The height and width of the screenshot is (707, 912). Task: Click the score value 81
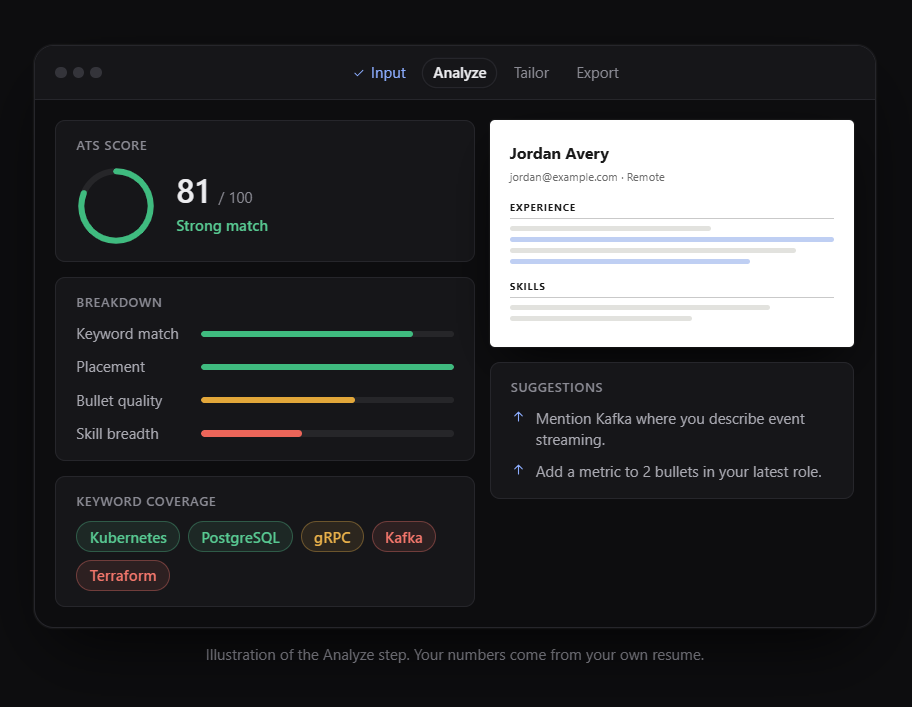click(193, 191)
